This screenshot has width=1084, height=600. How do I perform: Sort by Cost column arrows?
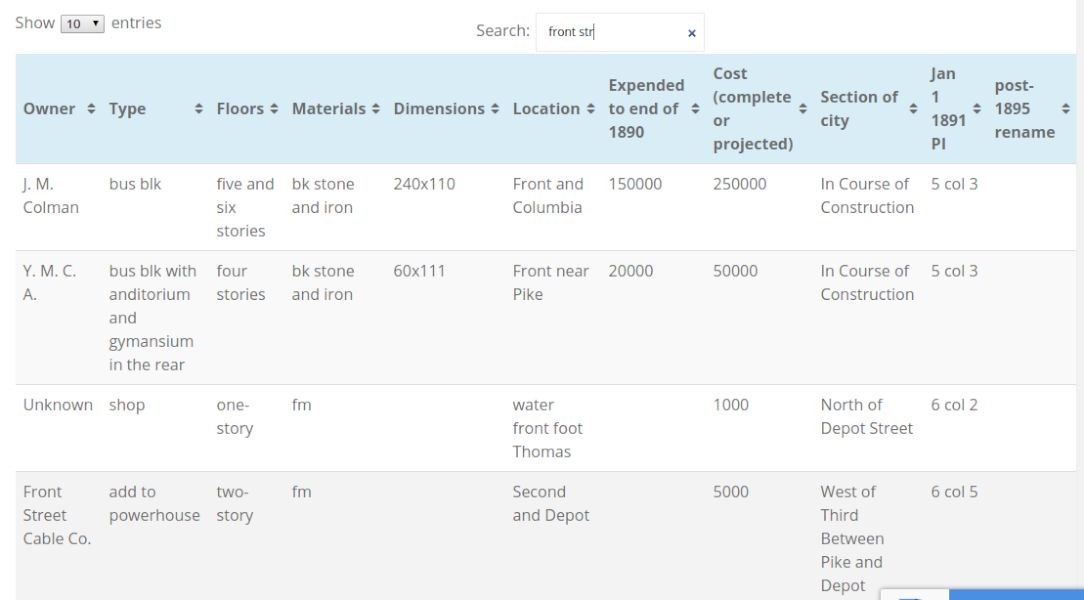click(x=803, y=109)
